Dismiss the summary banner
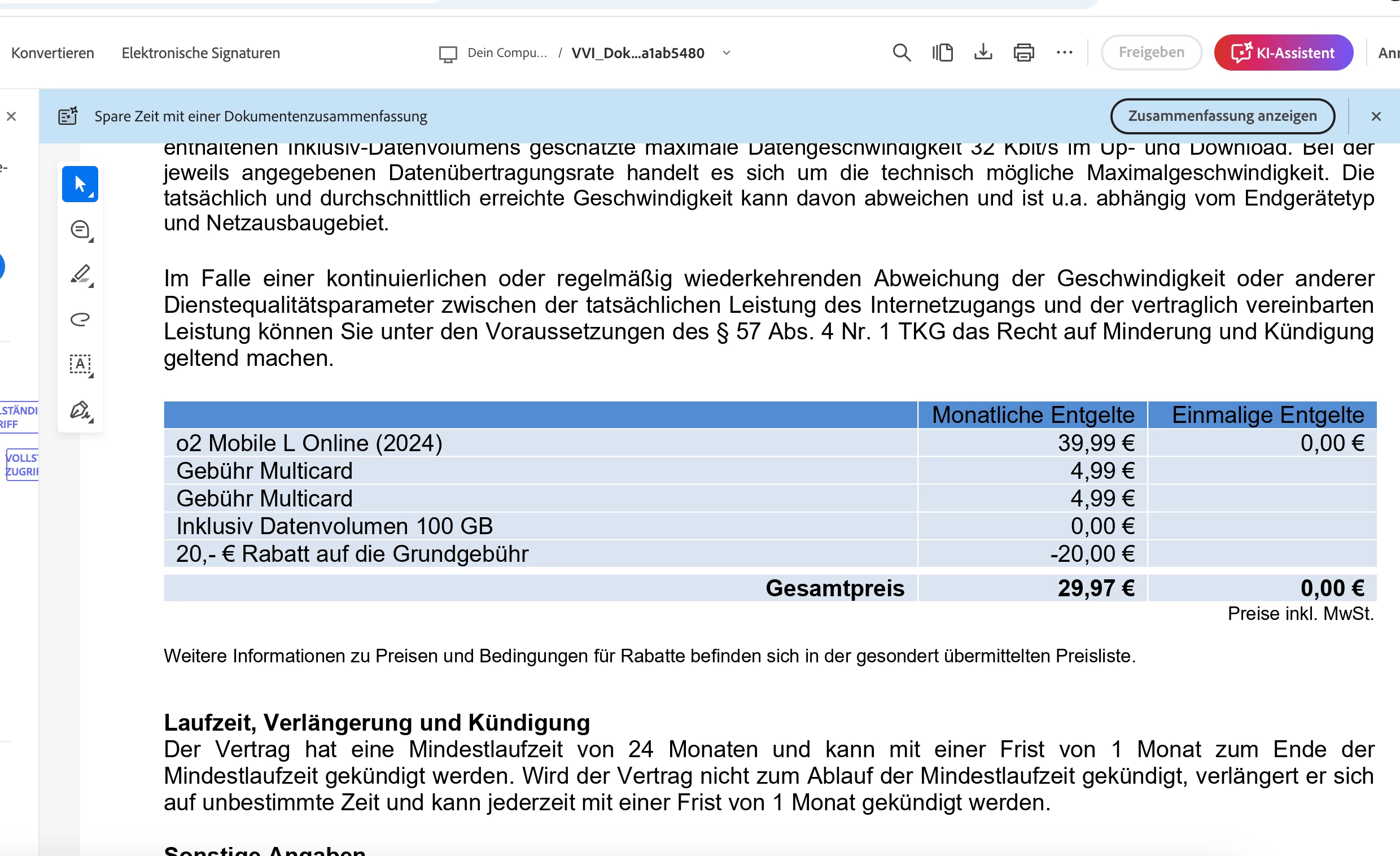Screen dimensions: 1400x856 pyautogui.click(x=1376, y=116)
